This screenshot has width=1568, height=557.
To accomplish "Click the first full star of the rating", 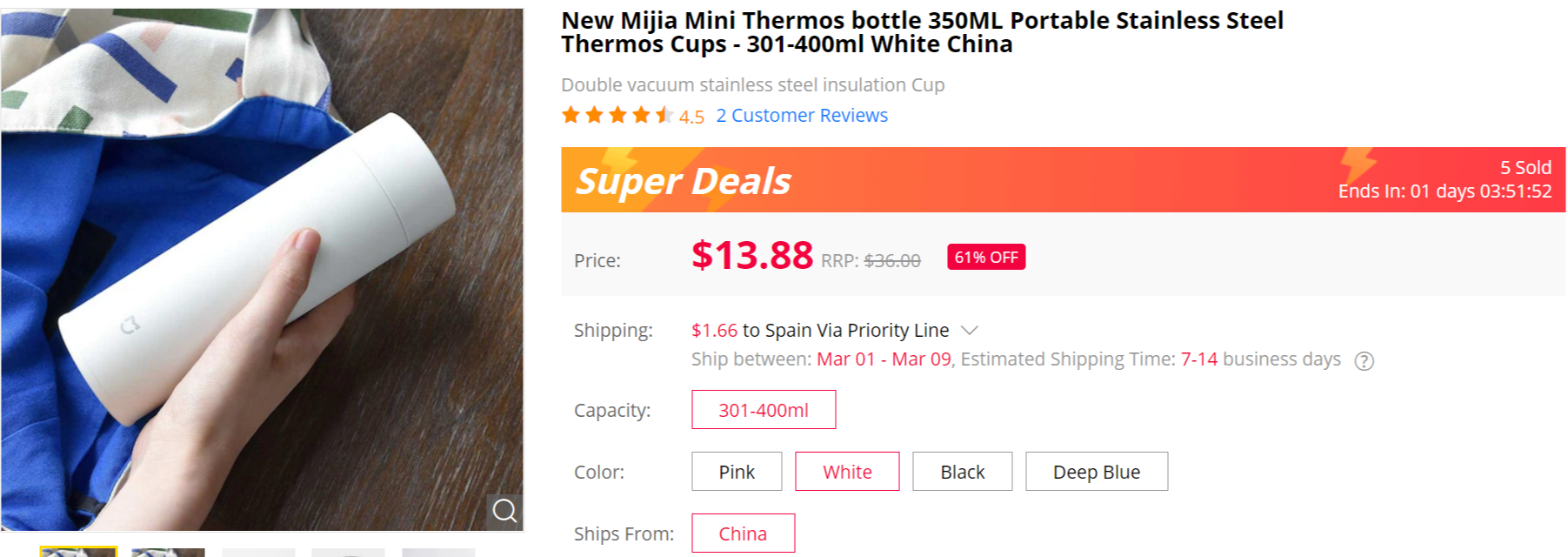I will coord(570,114).
